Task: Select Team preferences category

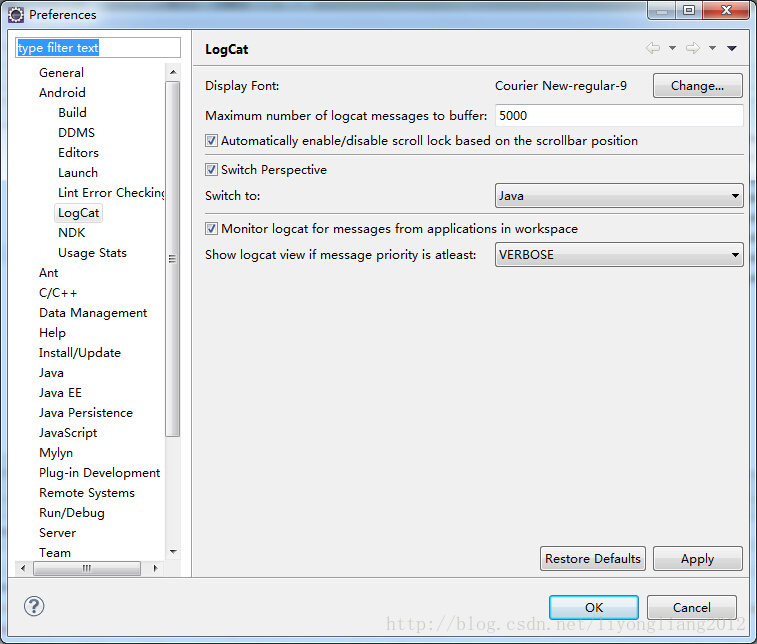Action: pyautogui.click(x=55, y=553)
